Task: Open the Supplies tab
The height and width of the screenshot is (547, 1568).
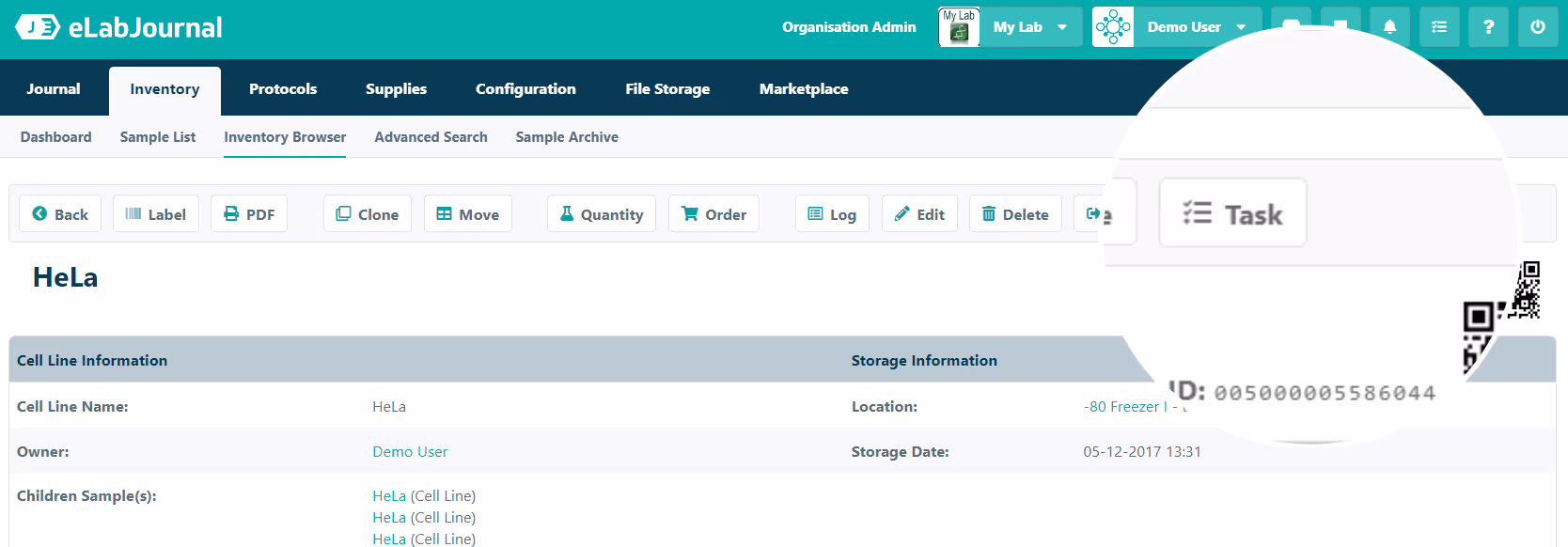Action: tap(396, 89)
